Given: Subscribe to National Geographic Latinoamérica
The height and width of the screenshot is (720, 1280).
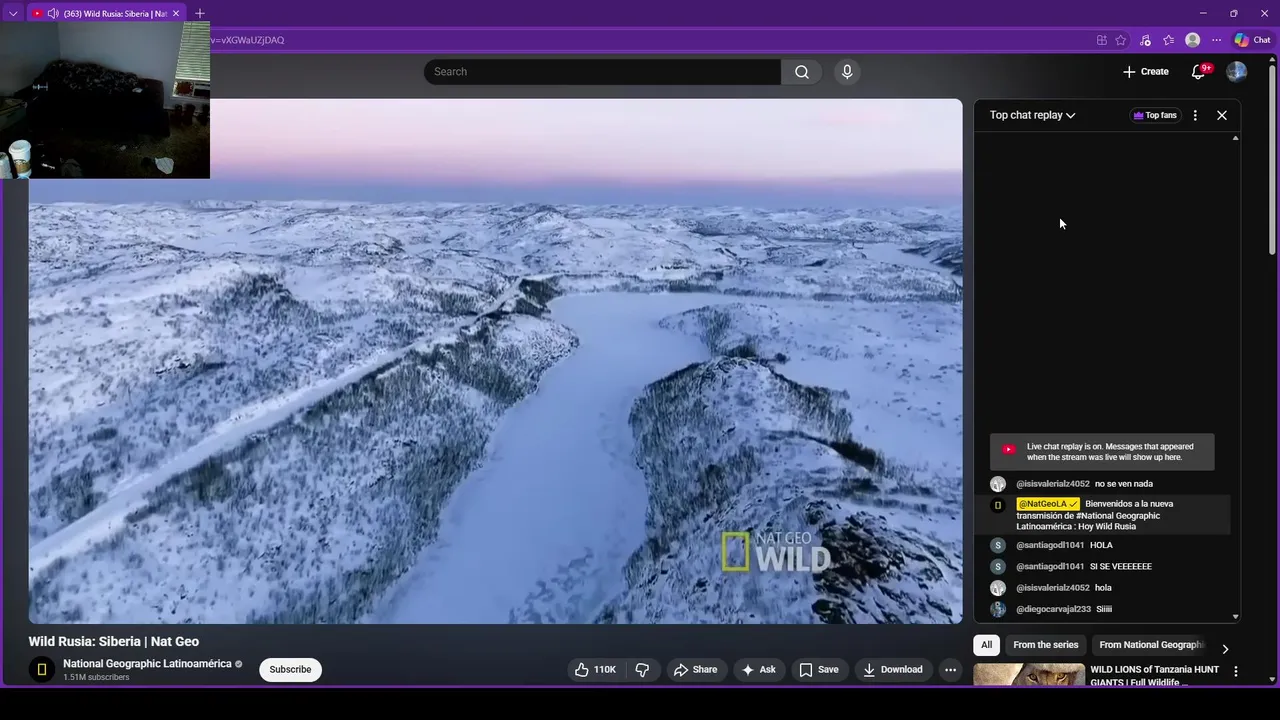Looking at the screenshot, I should click(x=290, y=670).
